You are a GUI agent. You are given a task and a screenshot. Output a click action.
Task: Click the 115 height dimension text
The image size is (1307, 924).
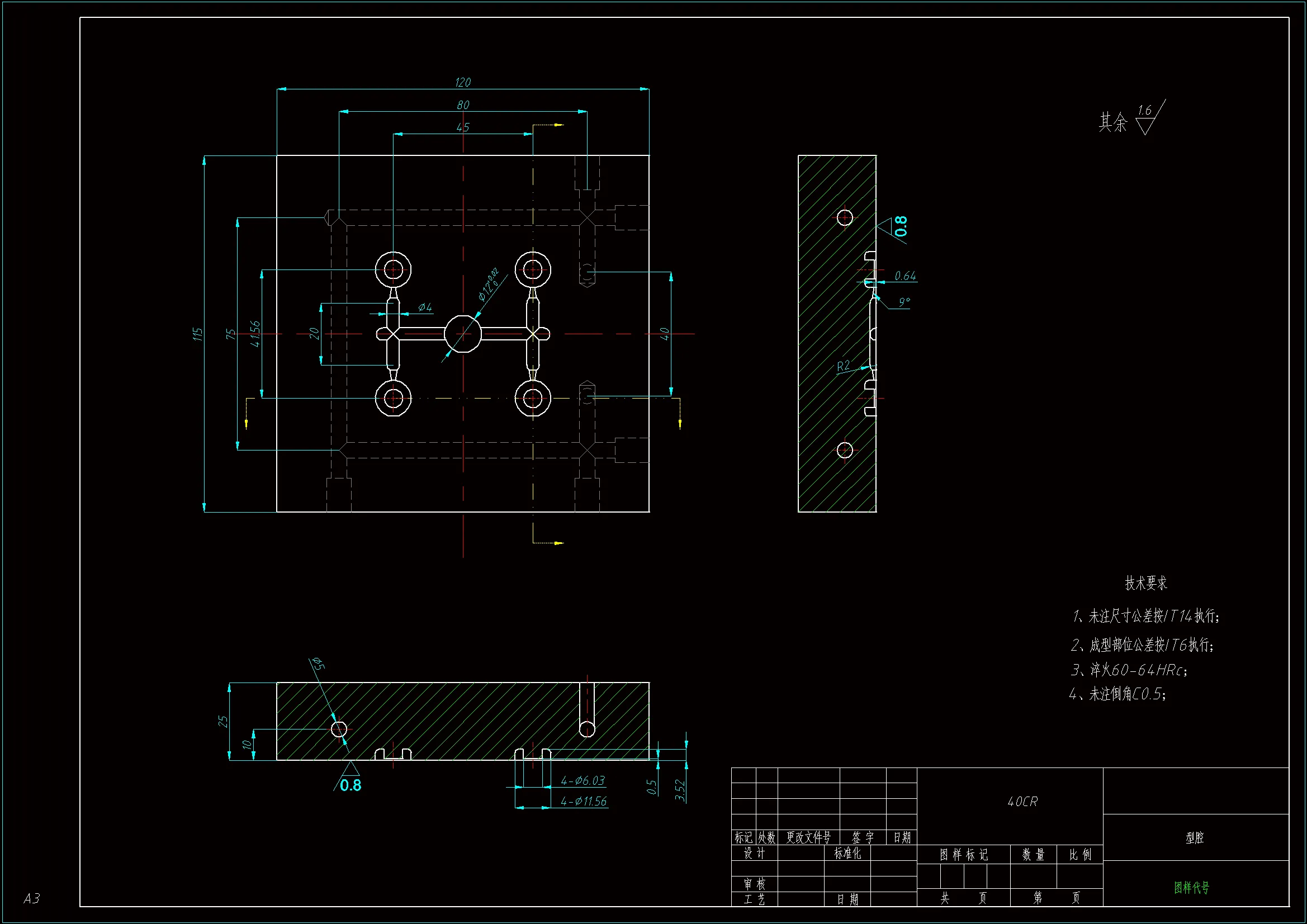[197, 334]
